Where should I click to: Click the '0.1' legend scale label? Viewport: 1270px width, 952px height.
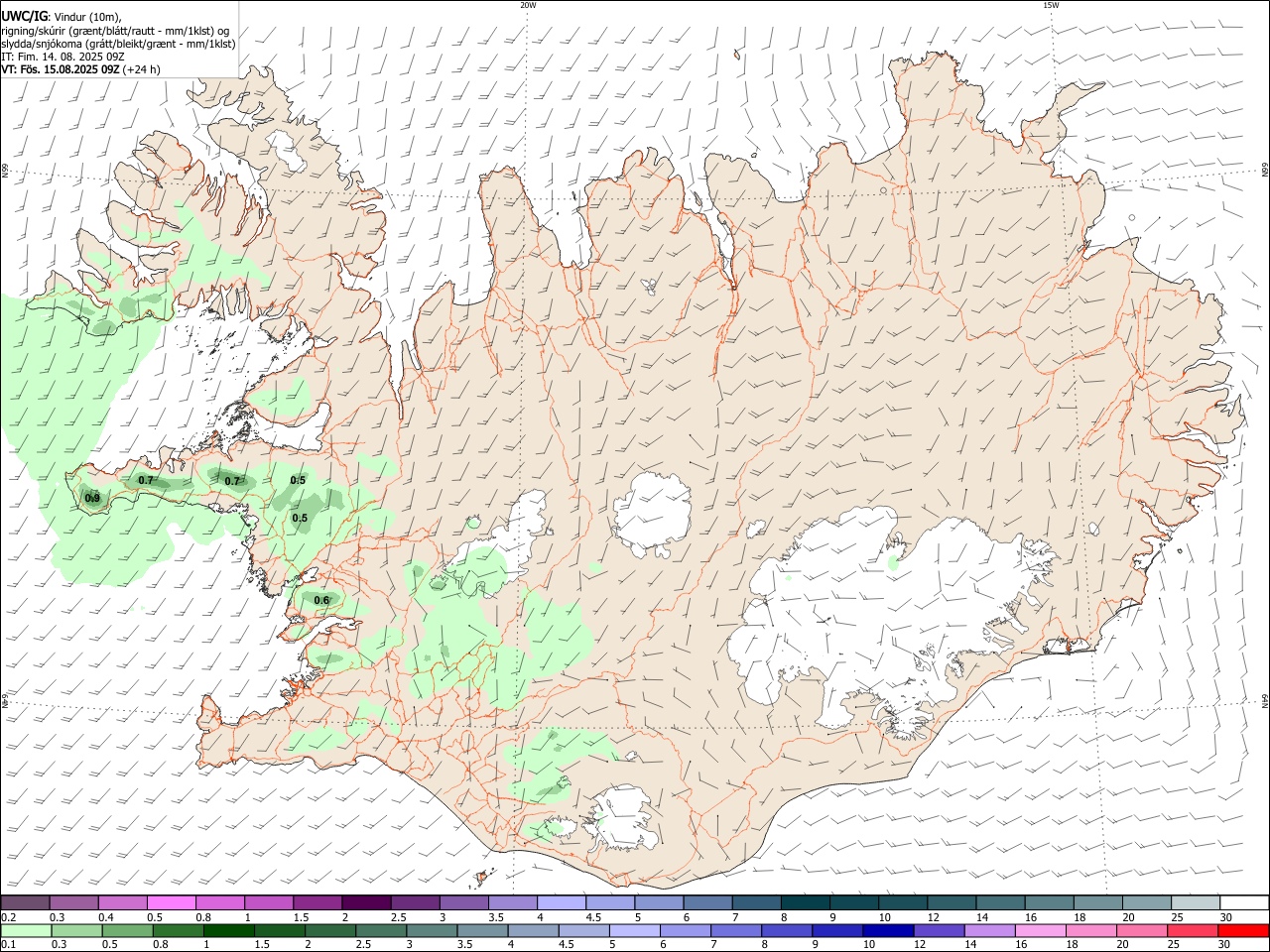point(8,945)
